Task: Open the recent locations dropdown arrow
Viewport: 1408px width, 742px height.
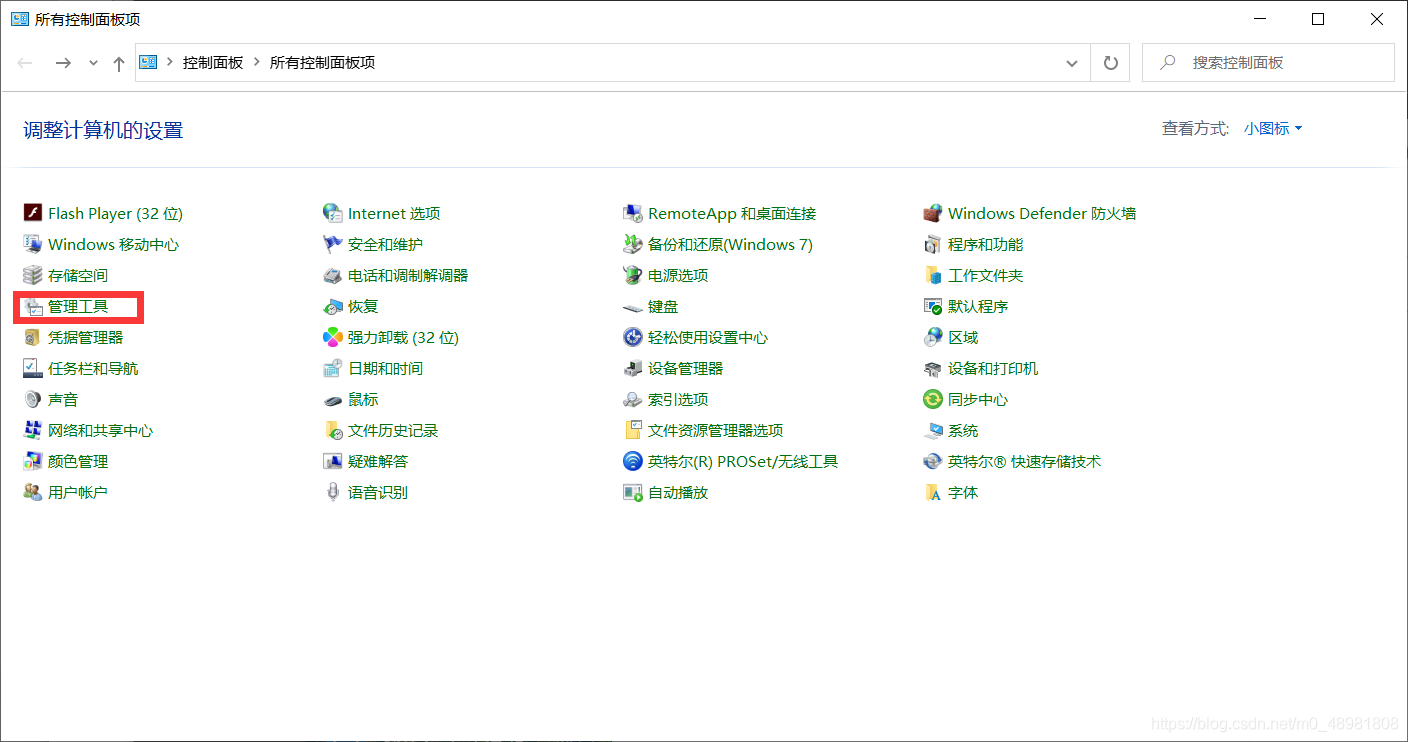Action: click(x=93, y=62)
